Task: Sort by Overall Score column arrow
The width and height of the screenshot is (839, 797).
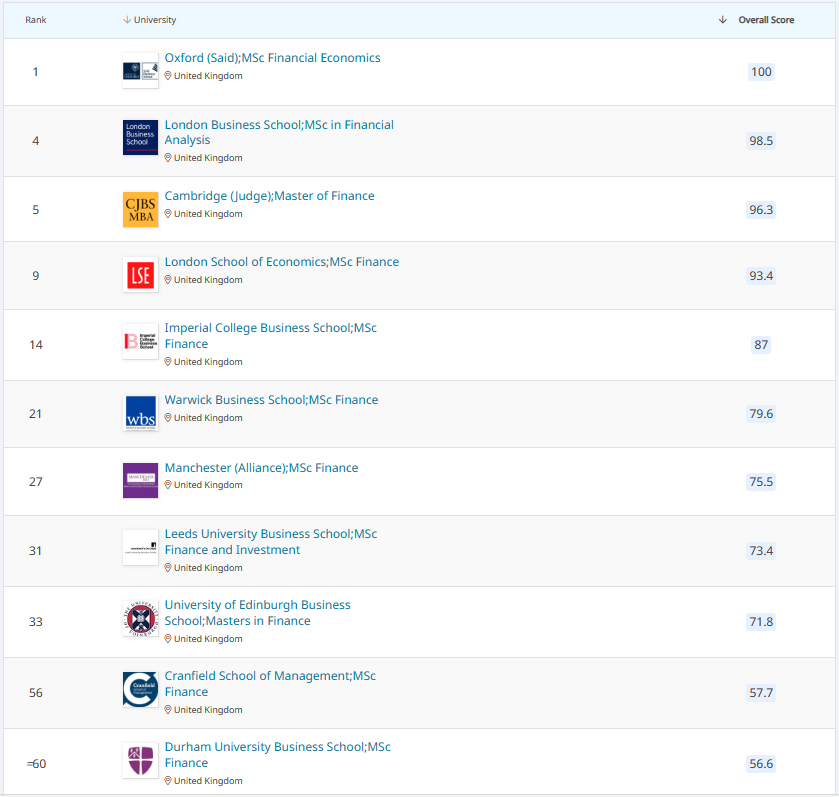Action: click(722, 20)
